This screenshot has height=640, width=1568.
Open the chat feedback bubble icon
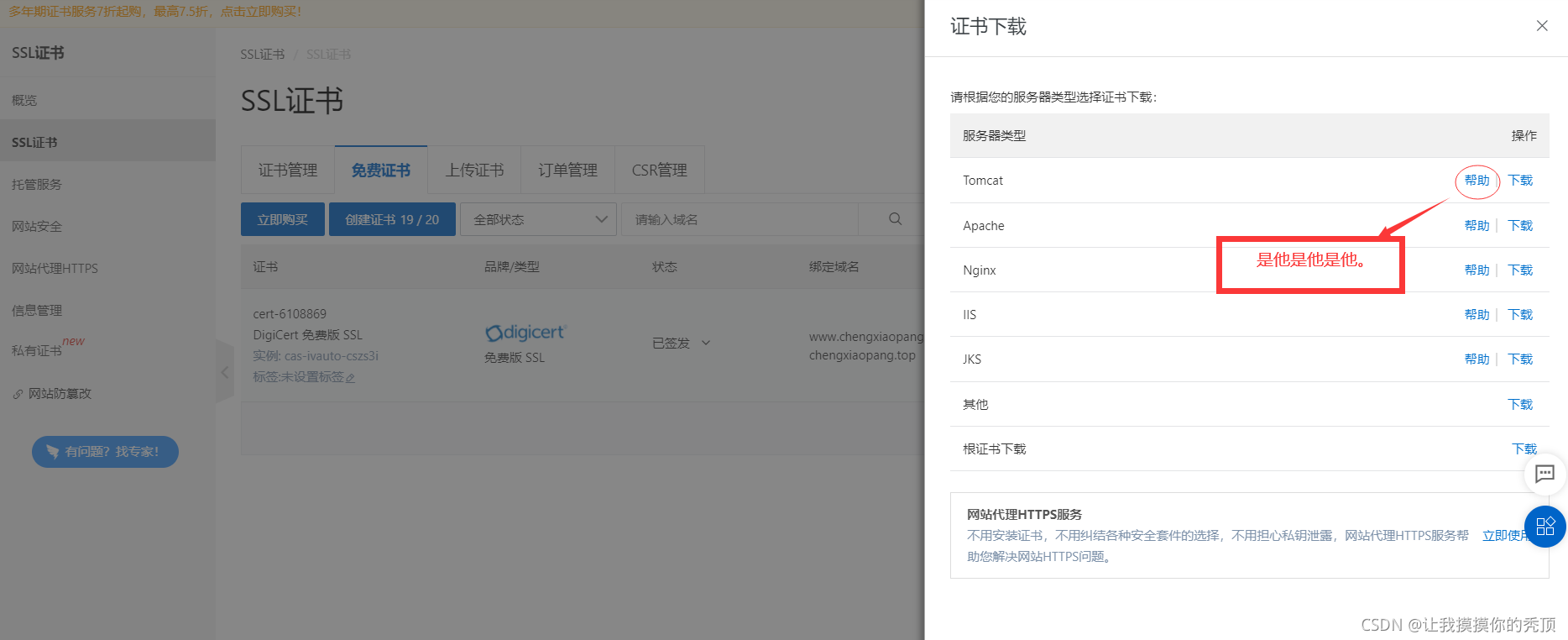[x=1544, y=474]
